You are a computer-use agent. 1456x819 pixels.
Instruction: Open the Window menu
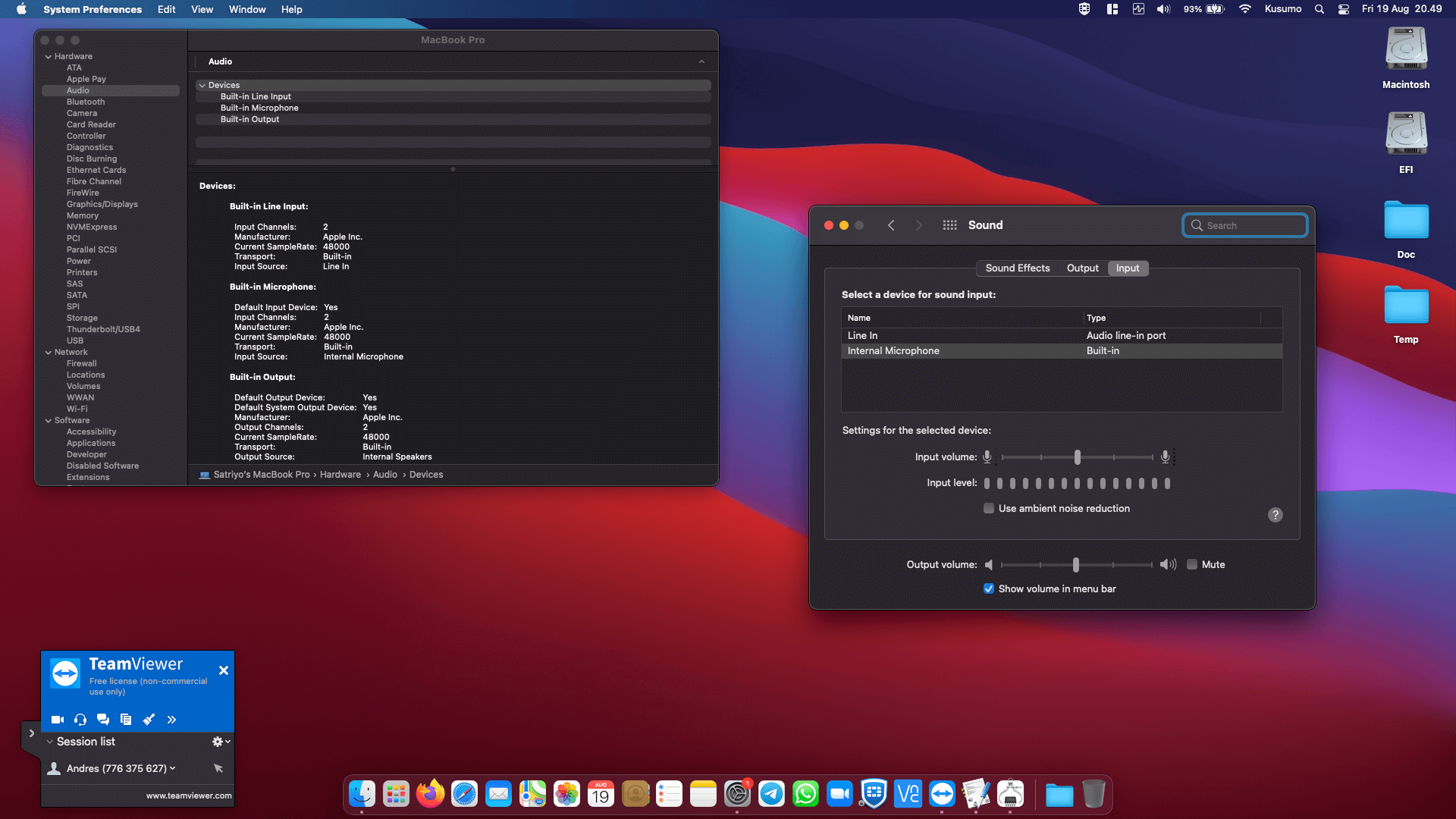tap(247, 9)
